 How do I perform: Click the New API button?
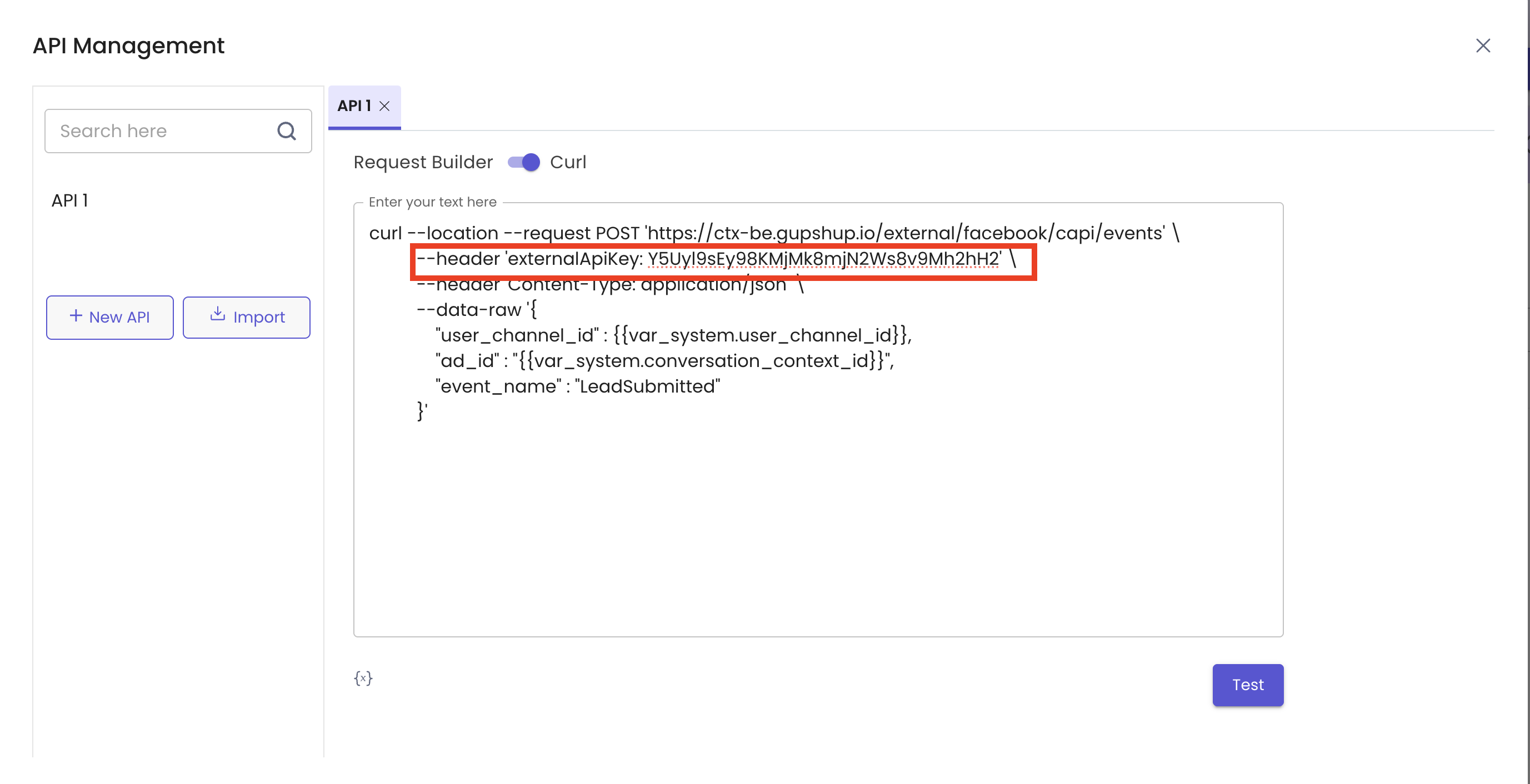[110, 318]
